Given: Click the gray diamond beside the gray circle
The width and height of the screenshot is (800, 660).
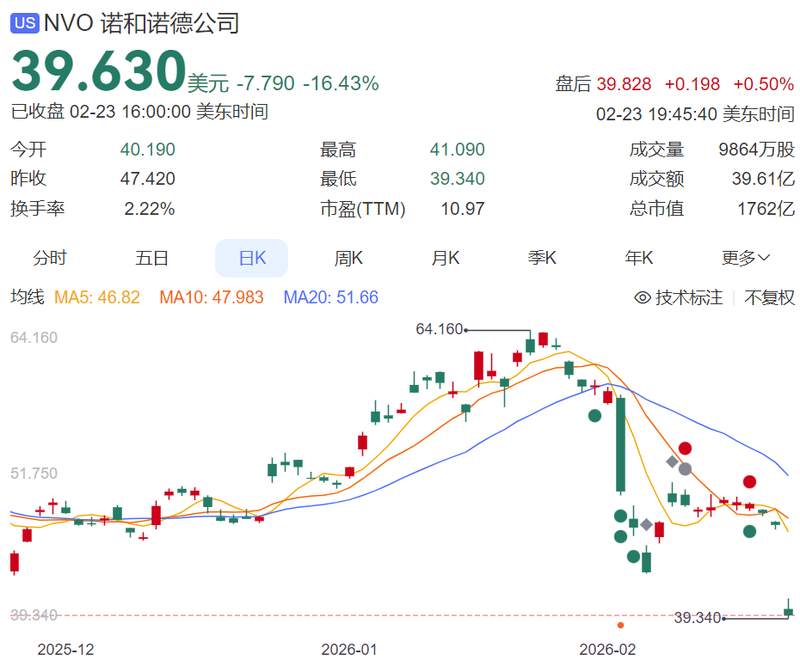Looking at the screenshot, I should (x=672, y=461).
